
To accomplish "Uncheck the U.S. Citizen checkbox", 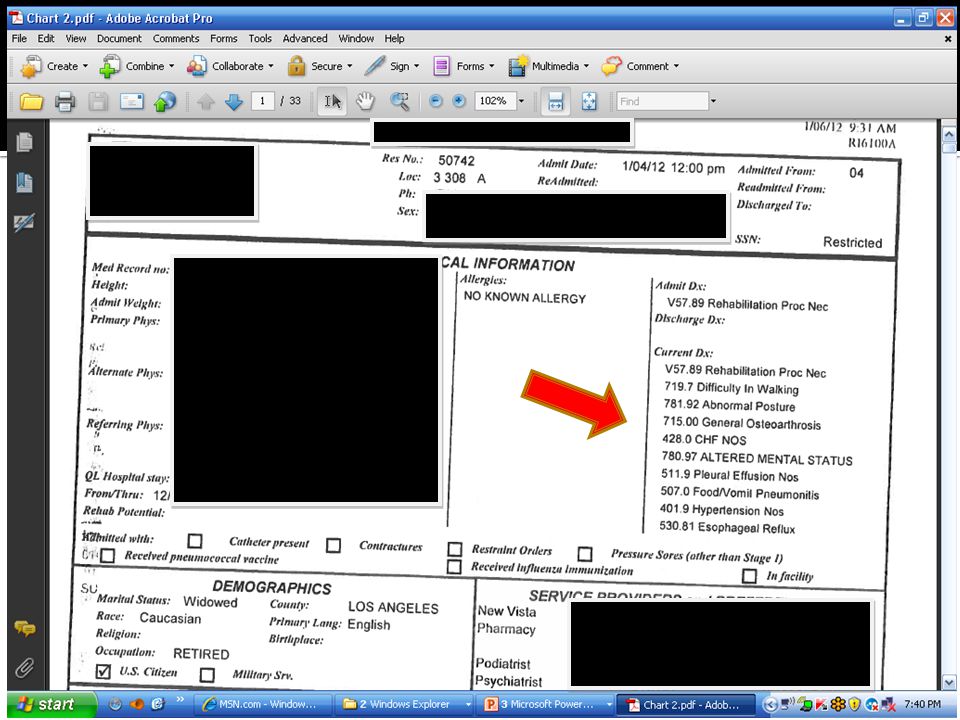I will pos(103,671).
